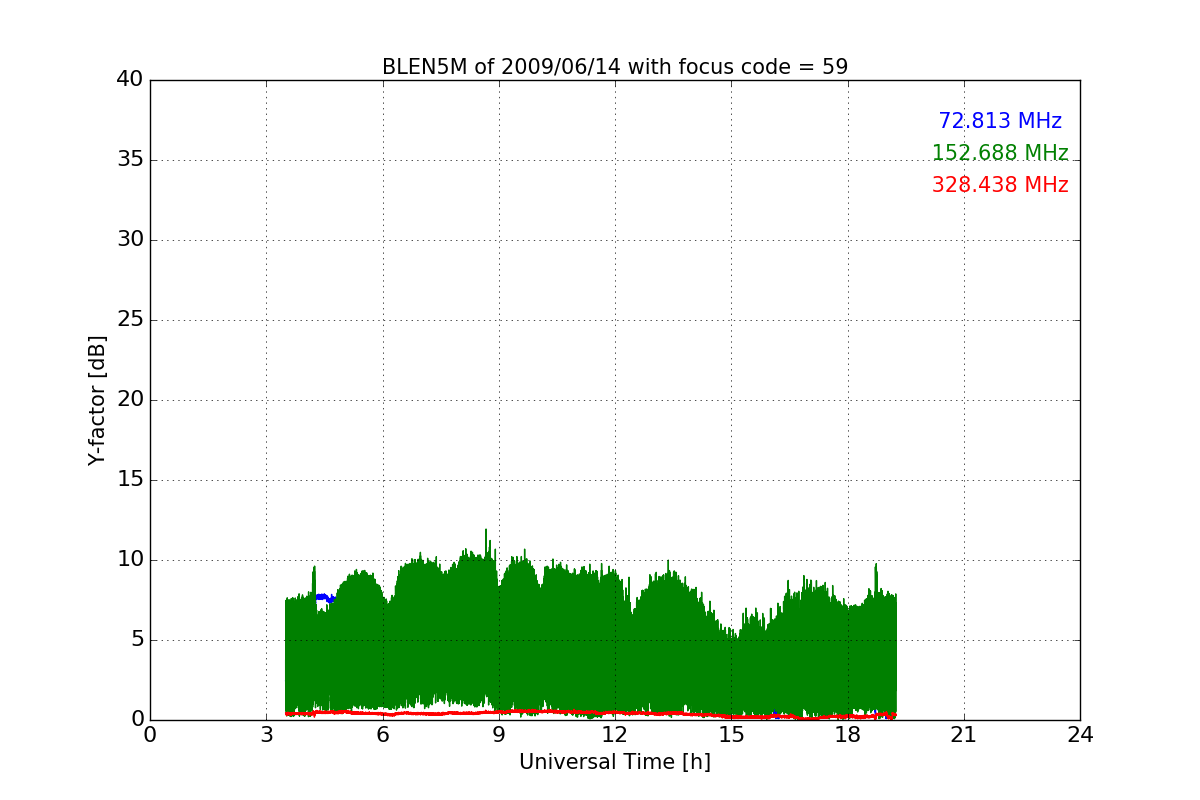Click x-axis tick label 6

383,735
